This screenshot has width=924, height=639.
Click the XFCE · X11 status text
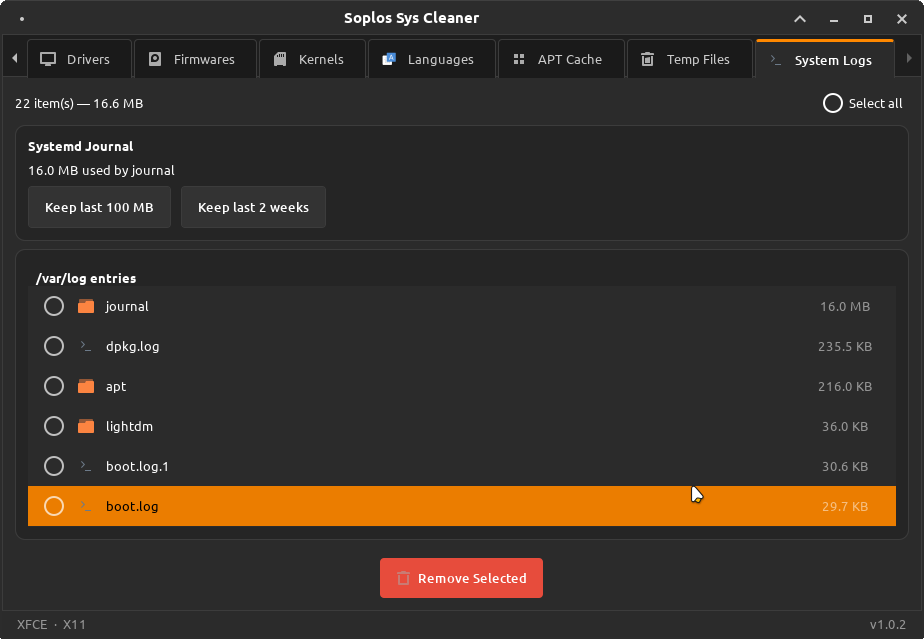click(51, 624)
